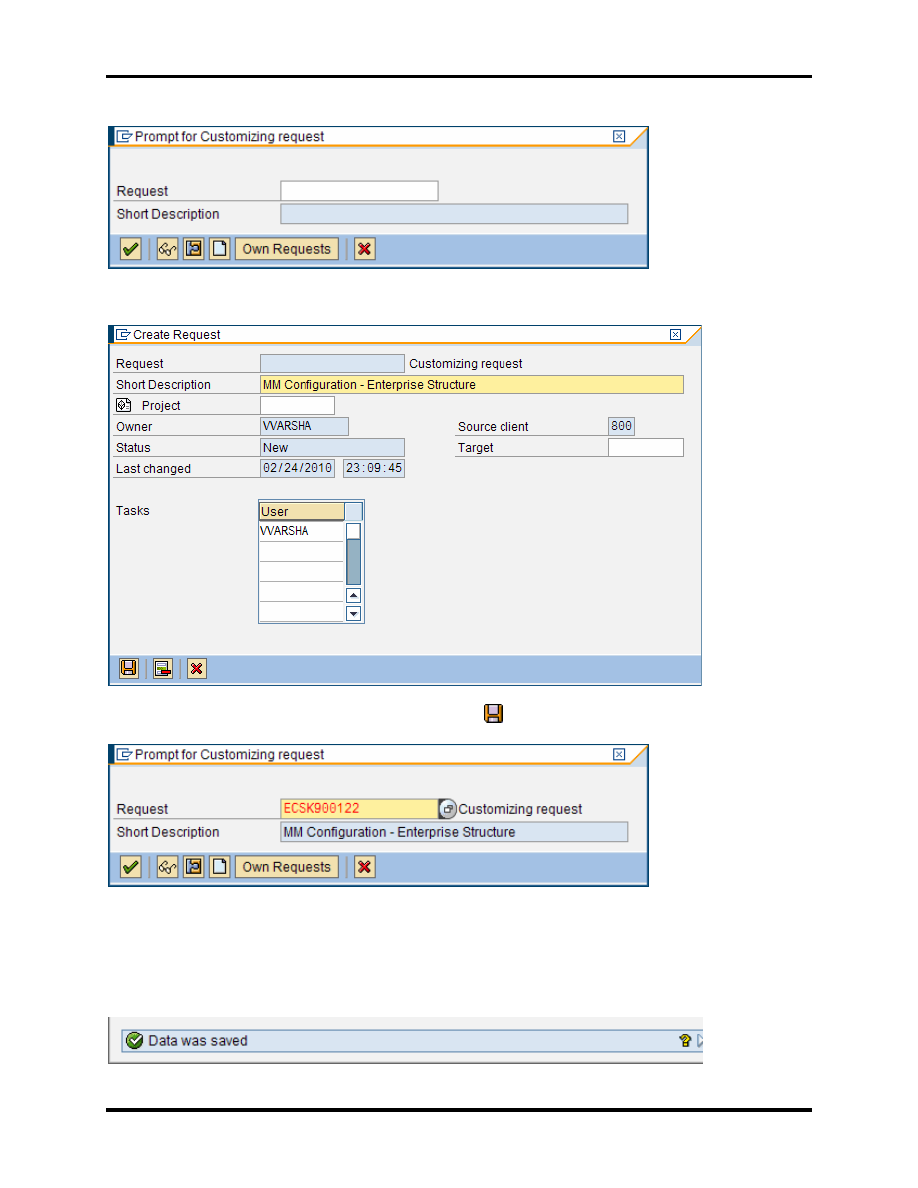Click the delete row icon in Create Request toolbar
The width and height of the screenshot is (918, 1188).
(163, 669)
